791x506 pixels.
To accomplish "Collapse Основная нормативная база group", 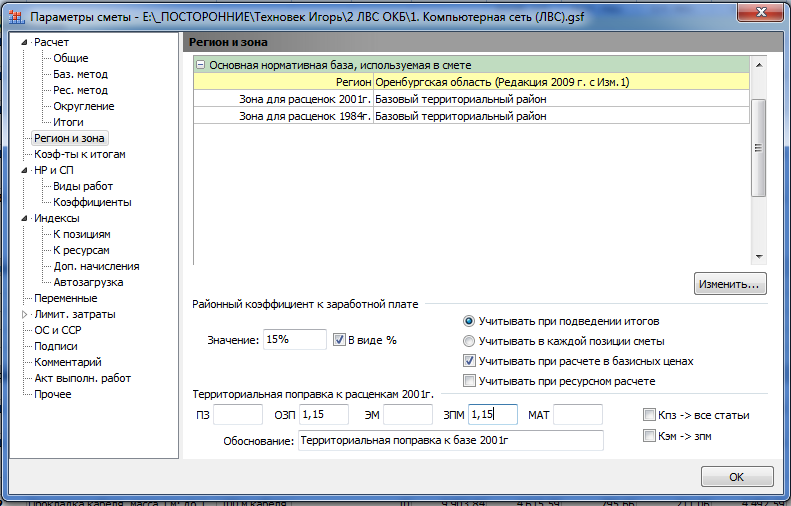I will click(x=200, y=65).
